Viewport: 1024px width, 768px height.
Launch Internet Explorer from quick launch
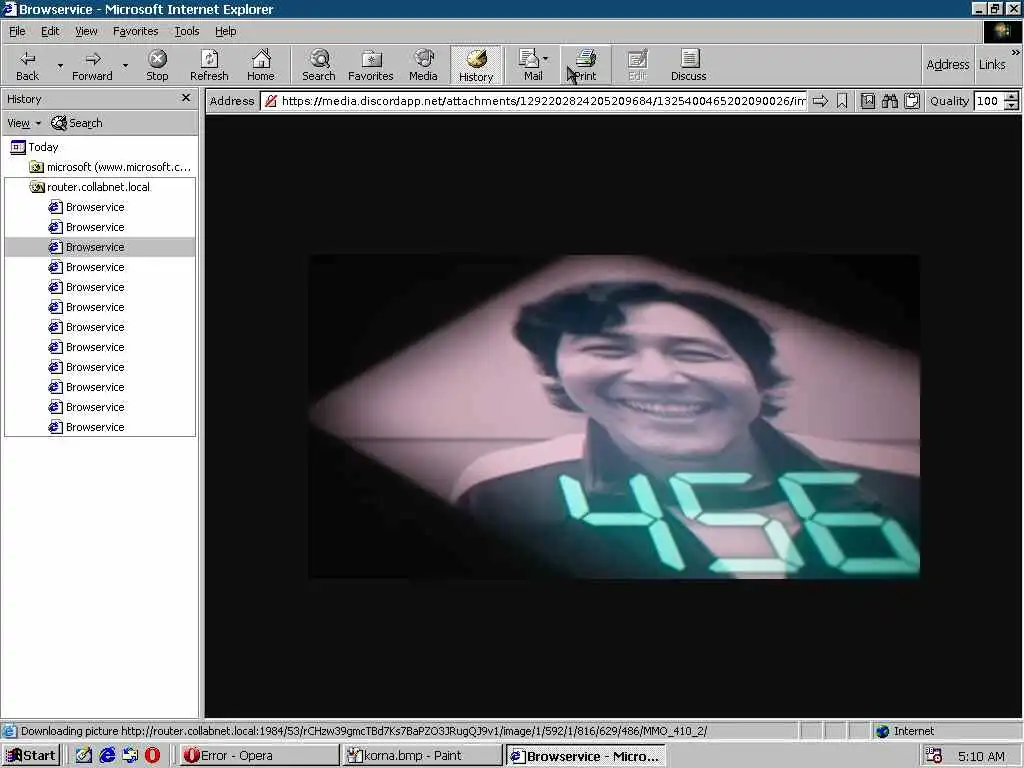[107, 756]
